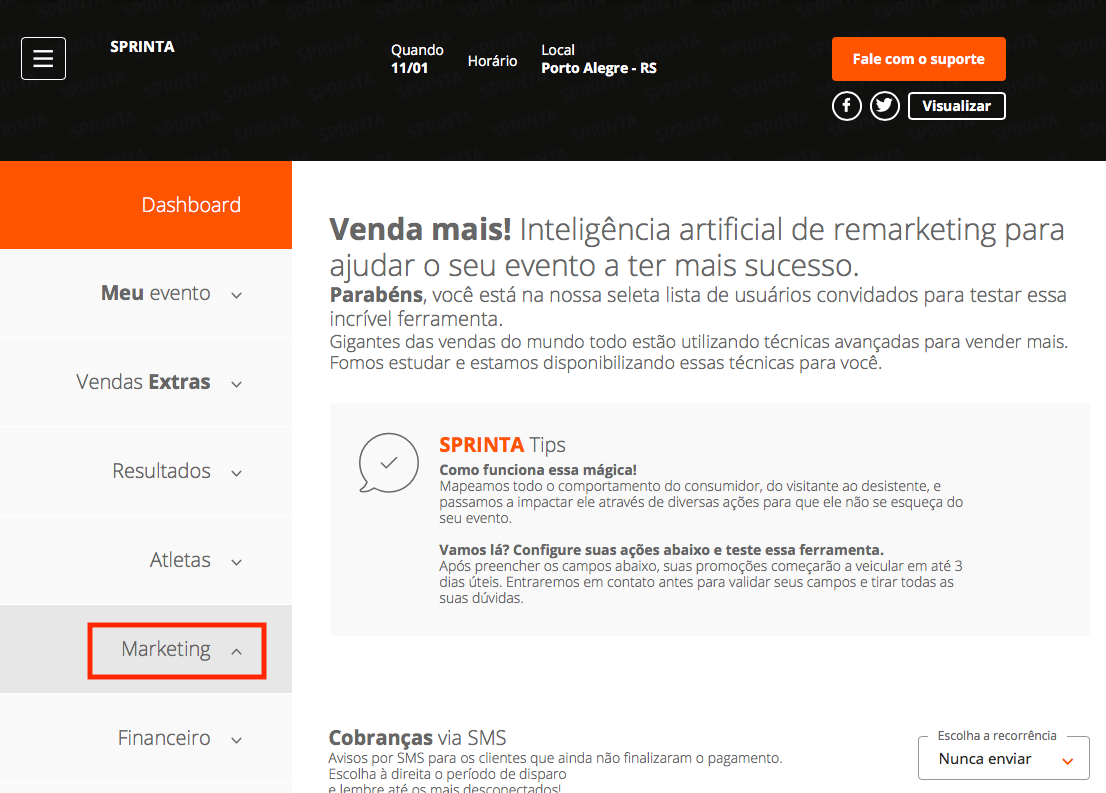Viewport: 1106px width, 793px height.
Task: Click the Local Porto Alegre - RS text
Action: pos(599,59)
